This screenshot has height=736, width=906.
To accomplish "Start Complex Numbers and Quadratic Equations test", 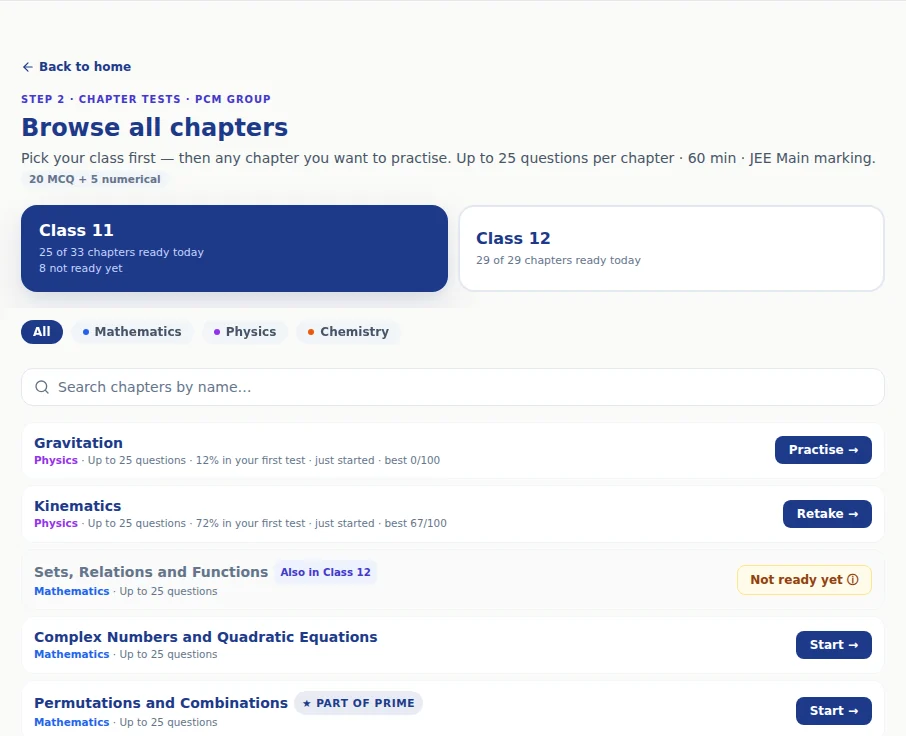I will (x=833, y=645).
